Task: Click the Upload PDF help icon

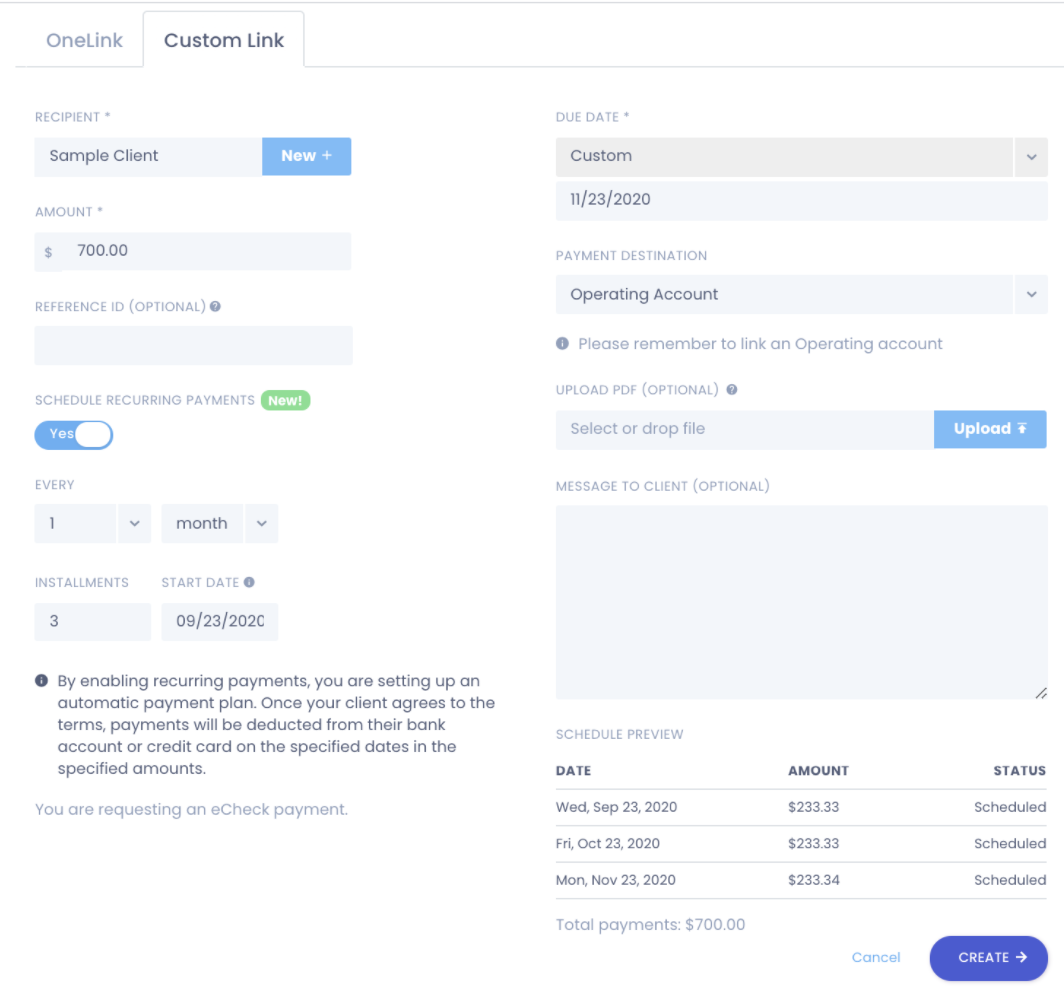Action: click(732, 390)
